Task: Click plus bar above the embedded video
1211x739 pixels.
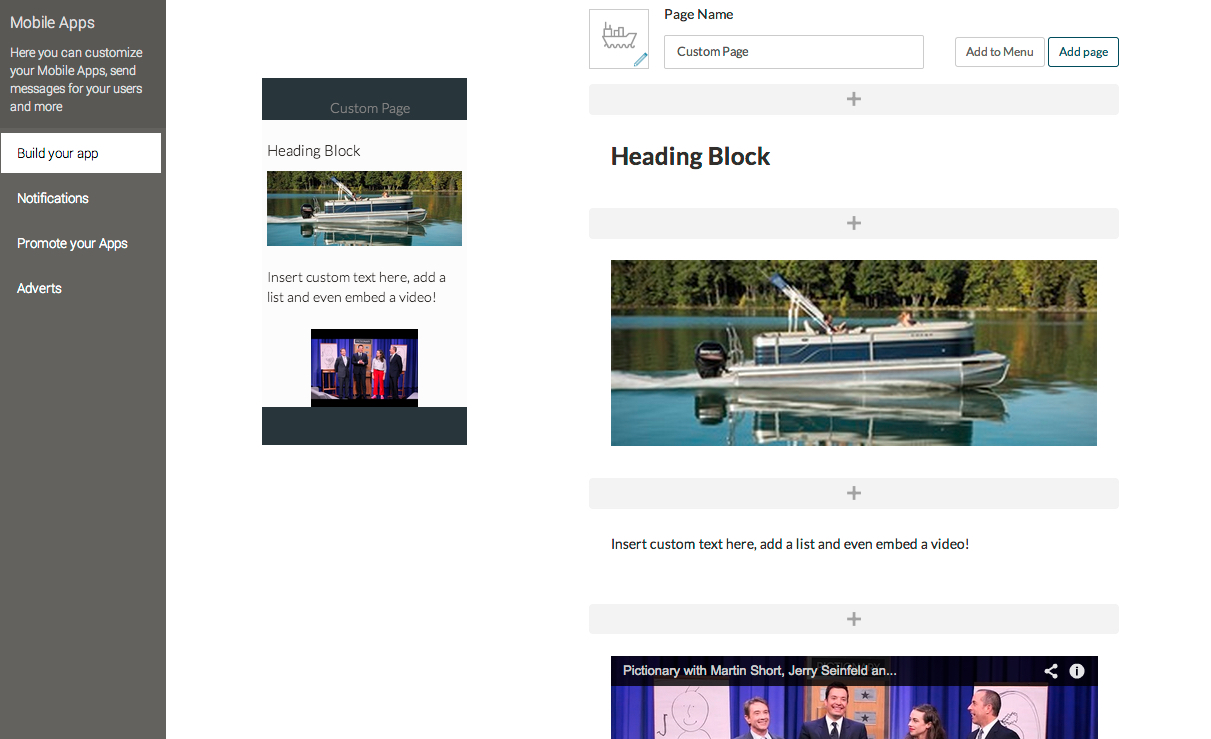Action: tap(853, 619)
